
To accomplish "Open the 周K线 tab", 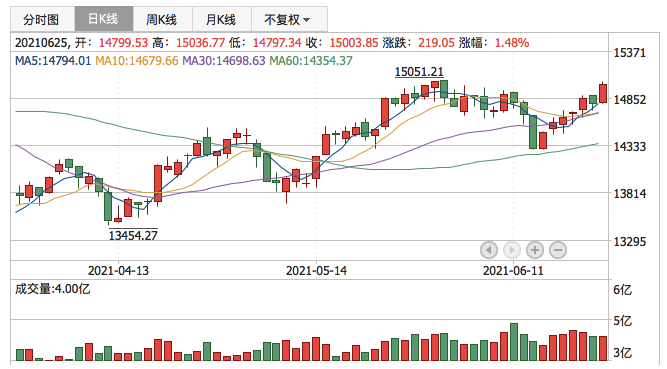I will [162, 20].
